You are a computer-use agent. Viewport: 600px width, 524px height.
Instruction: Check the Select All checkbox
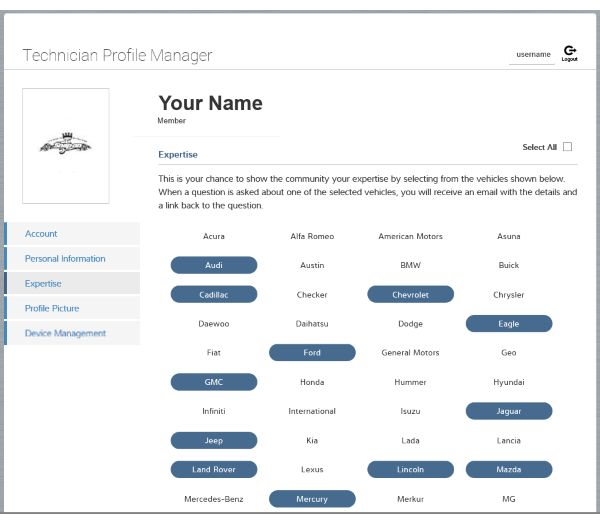coord(568,147)
